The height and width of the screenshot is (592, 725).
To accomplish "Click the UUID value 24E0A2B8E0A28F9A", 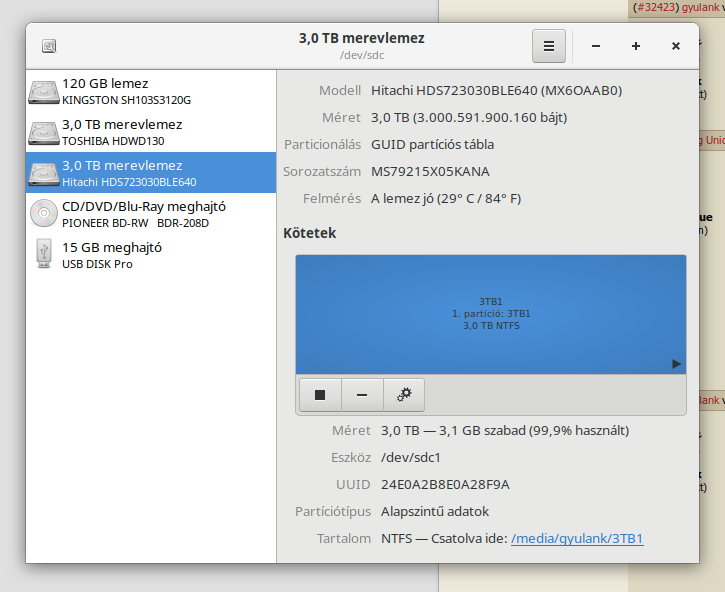I will point(445,484).
